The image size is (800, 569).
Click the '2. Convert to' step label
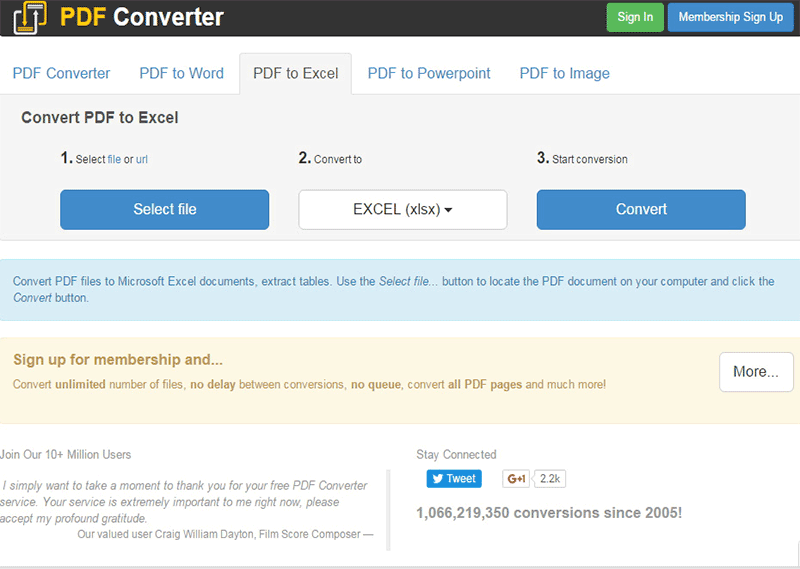click(330, 158)
